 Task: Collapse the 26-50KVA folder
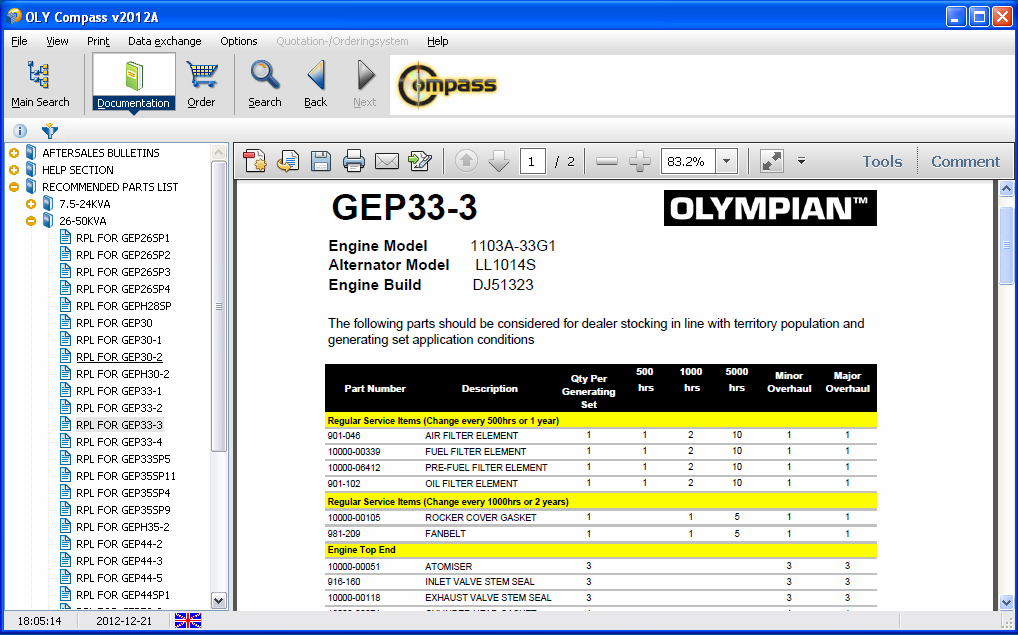click(x=31, y=221)
